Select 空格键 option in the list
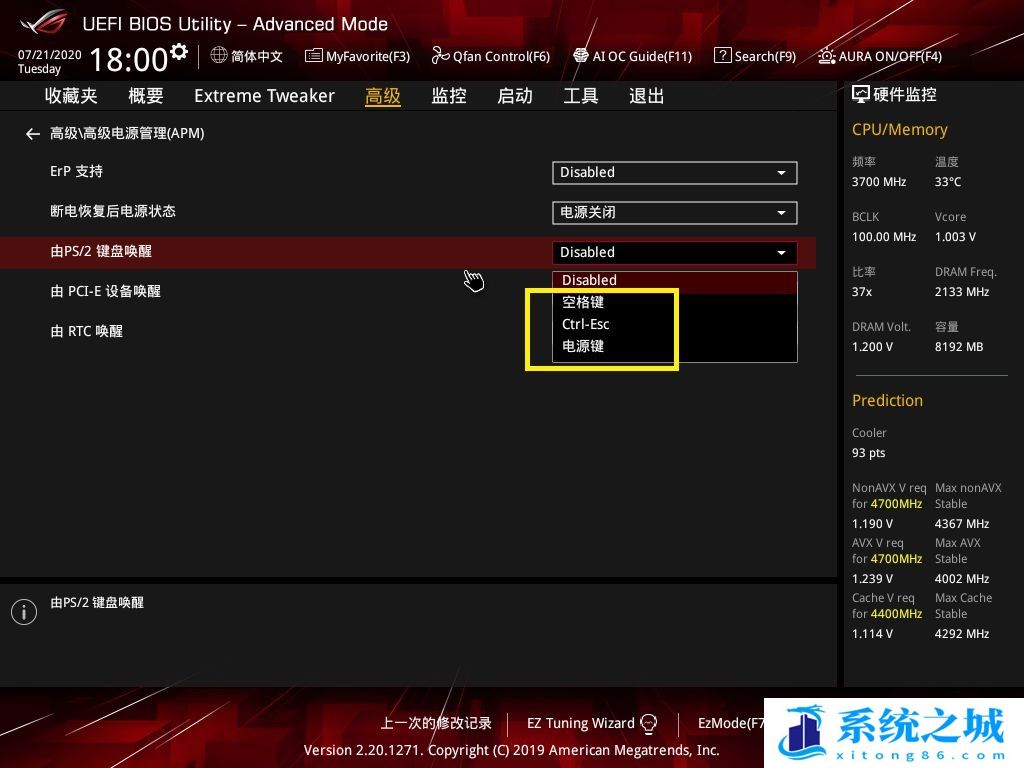Viewport: 1024px width, 768px height. click(675, 302)
